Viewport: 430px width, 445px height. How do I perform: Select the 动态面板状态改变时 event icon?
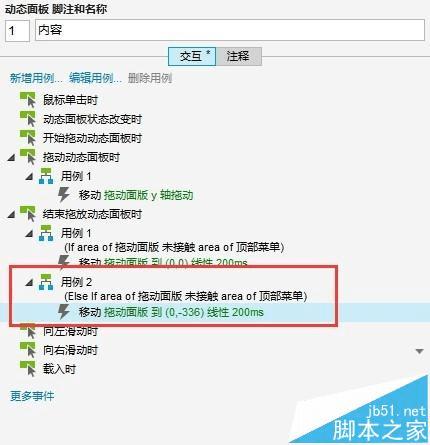click(x=28, y=119)
